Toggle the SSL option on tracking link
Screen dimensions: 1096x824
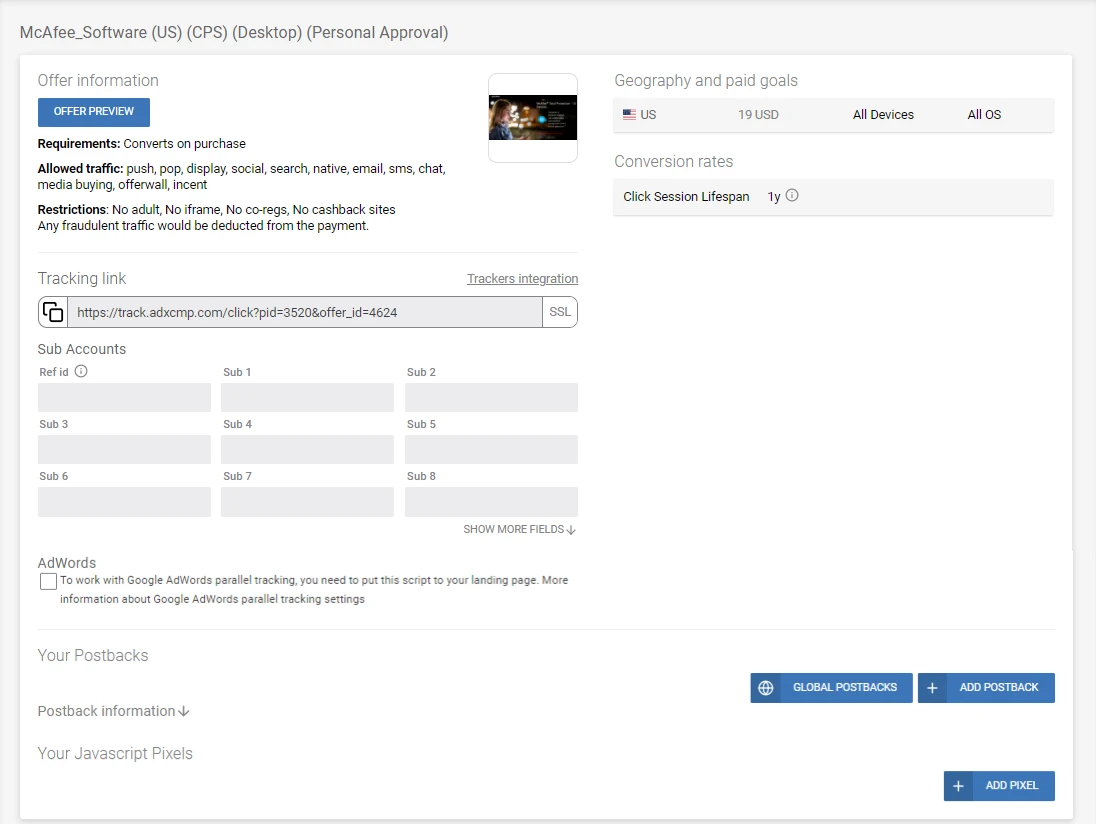(560, 312)
